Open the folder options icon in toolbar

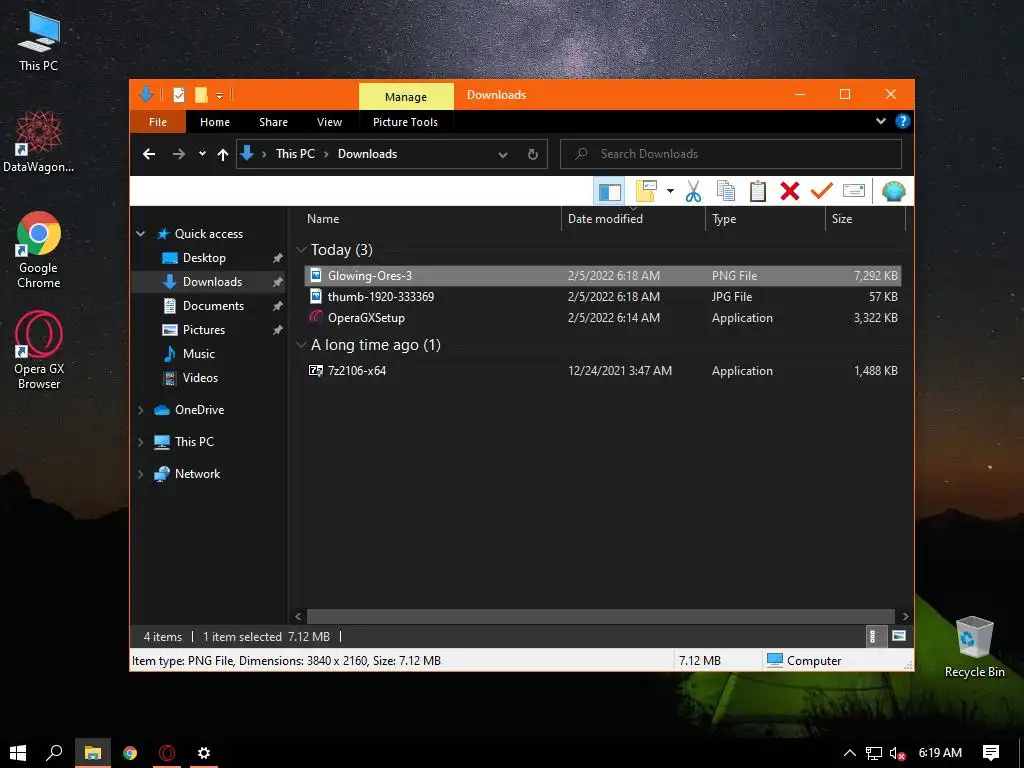(646, 191)
